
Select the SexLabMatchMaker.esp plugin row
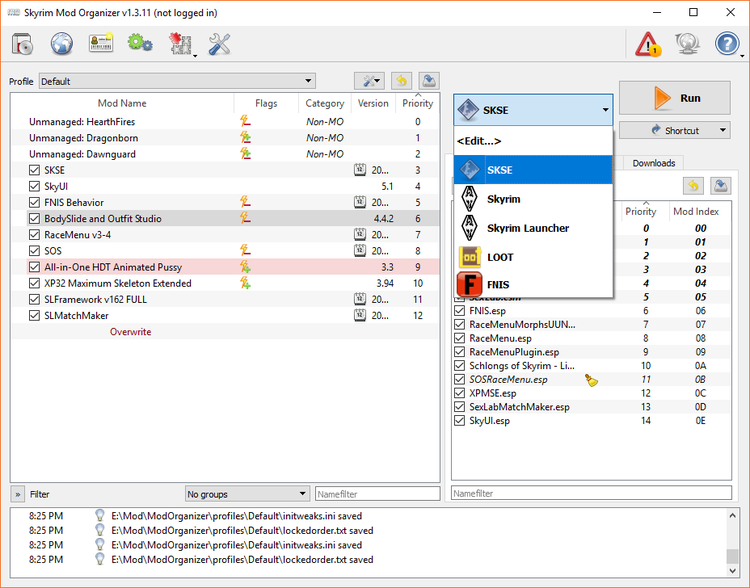pos(591,407)
